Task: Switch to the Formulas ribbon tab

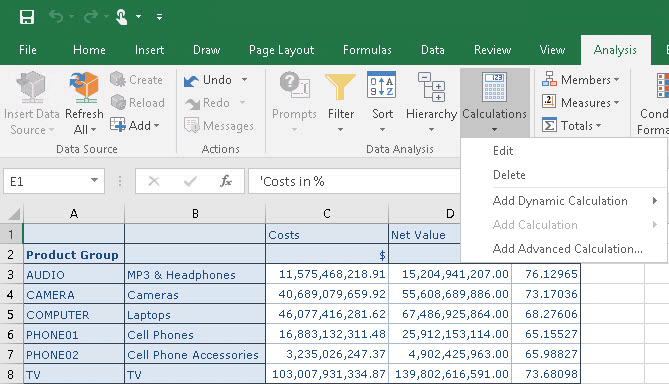Action: click(367, 50)
